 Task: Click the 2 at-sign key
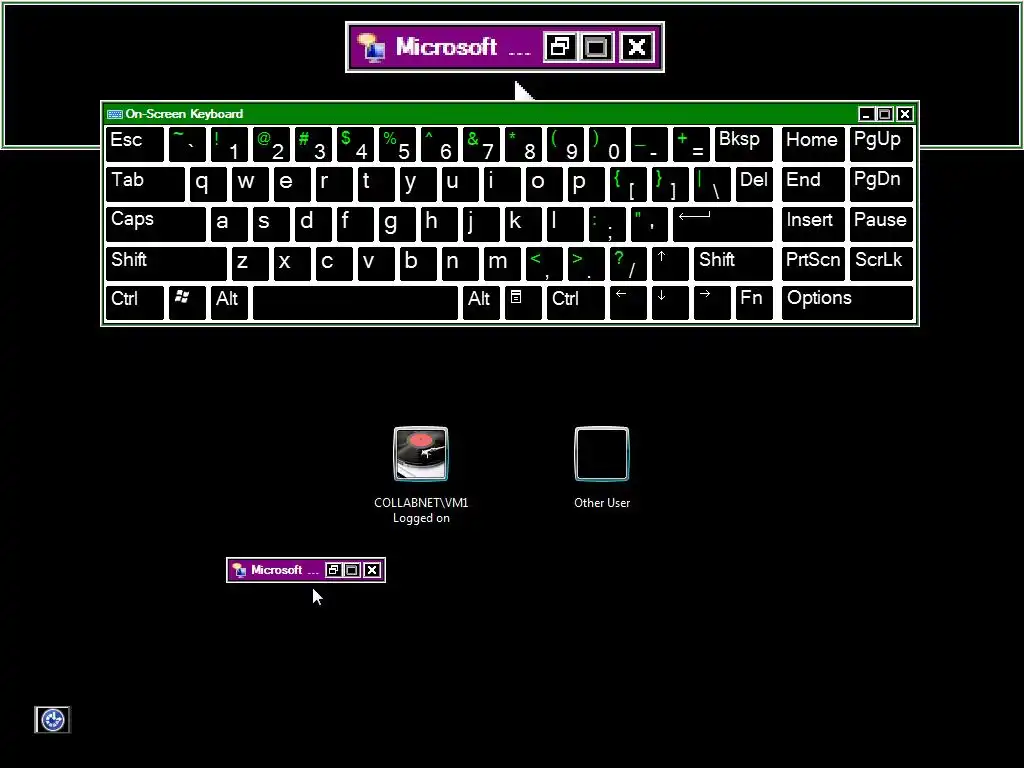[x=271, y=144]
